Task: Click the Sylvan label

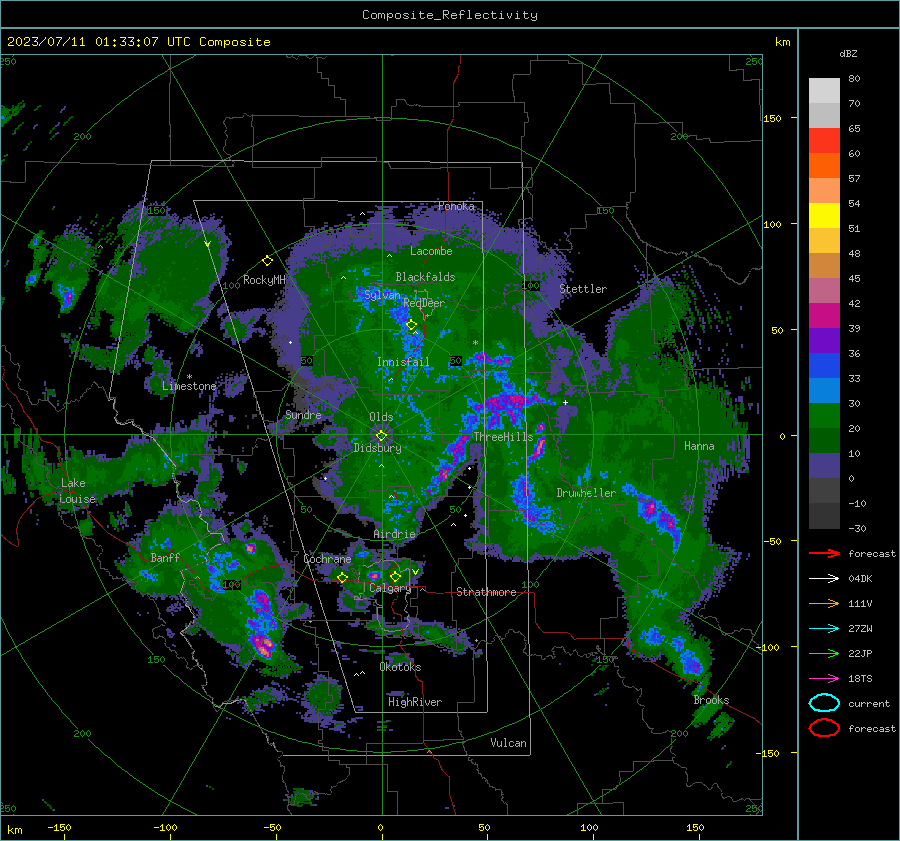Action: coord(382,295)
